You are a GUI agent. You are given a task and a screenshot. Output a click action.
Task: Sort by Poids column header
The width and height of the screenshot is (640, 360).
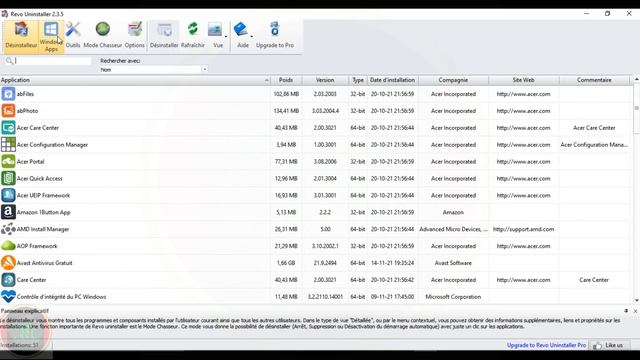click(286, 80)
